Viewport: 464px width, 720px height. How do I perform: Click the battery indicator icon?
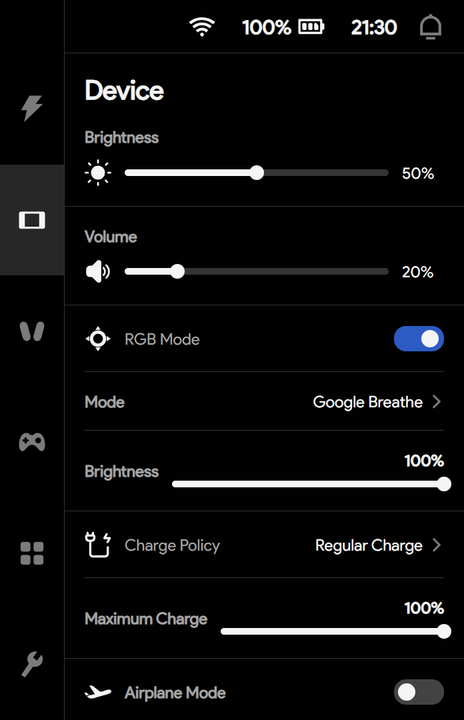(x=311, y=27)
